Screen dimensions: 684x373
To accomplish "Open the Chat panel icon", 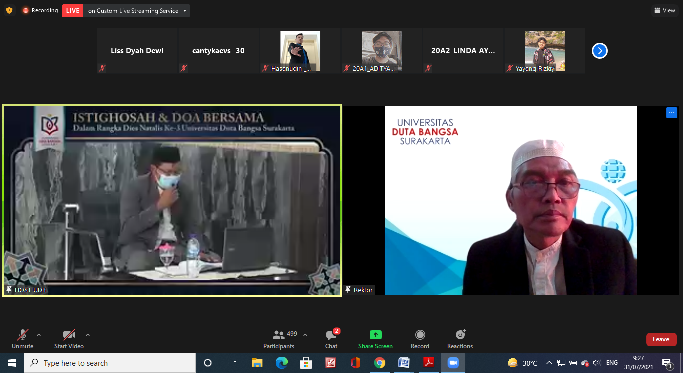I will 331,335.
